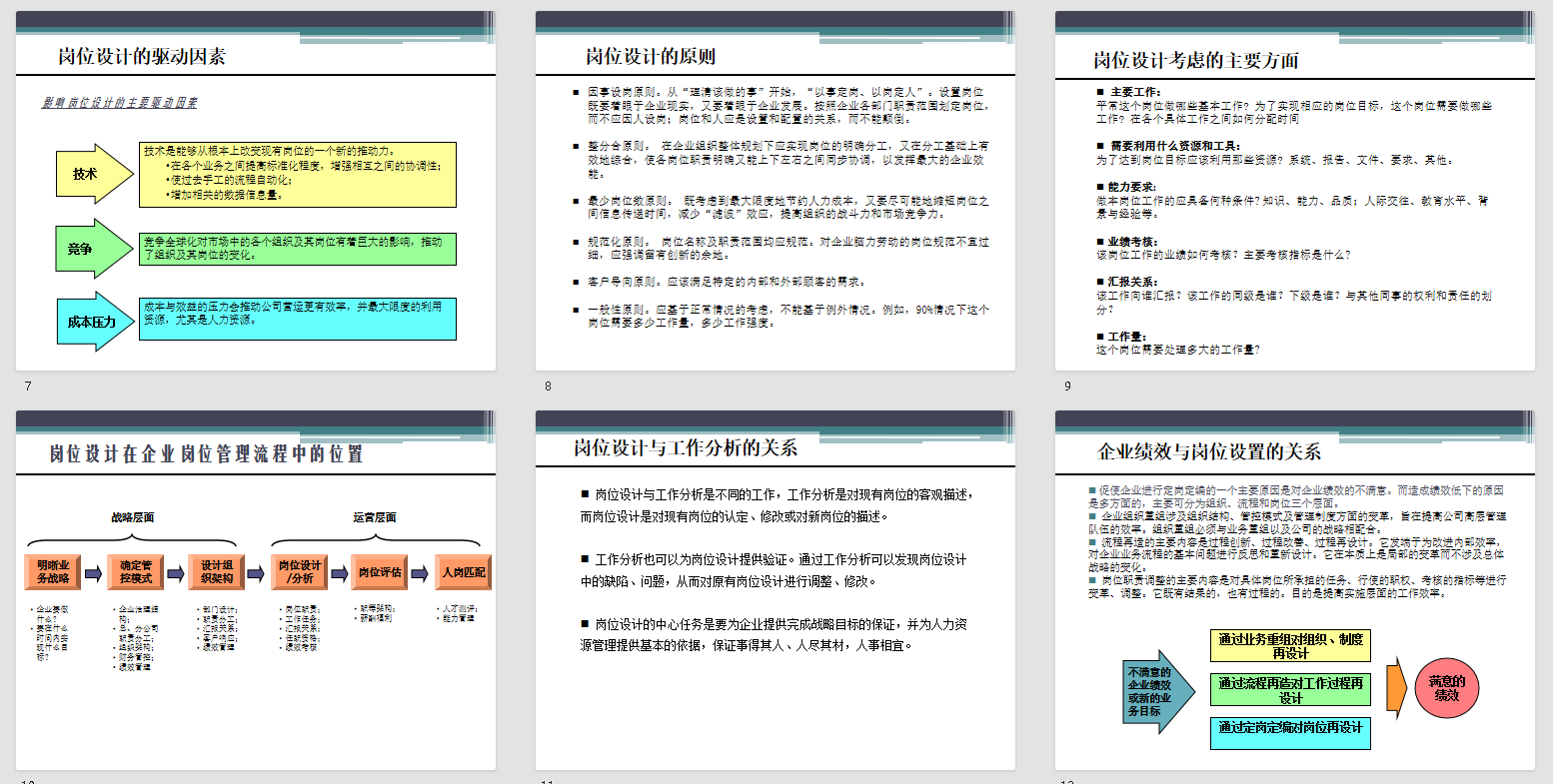Click the 战略层面 bracket label

point(133,517)
